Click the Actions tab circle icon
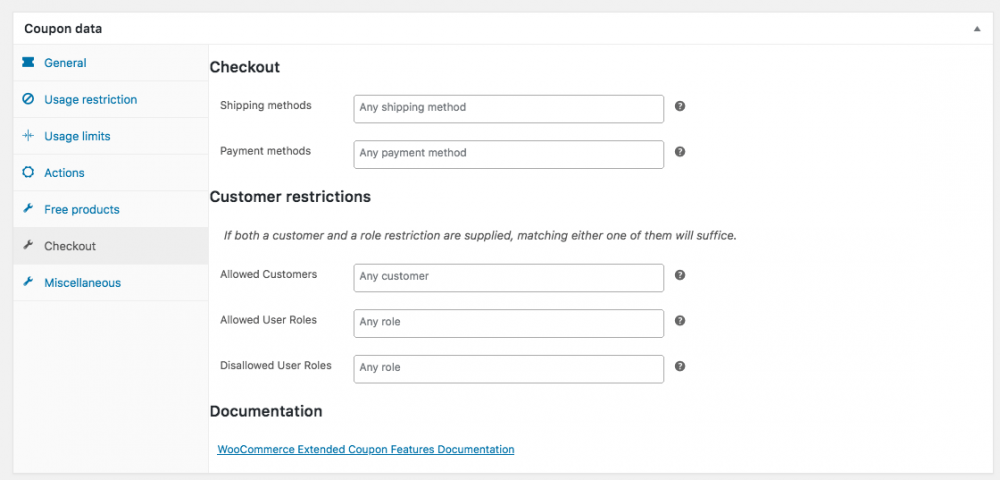 click(28, 173)
